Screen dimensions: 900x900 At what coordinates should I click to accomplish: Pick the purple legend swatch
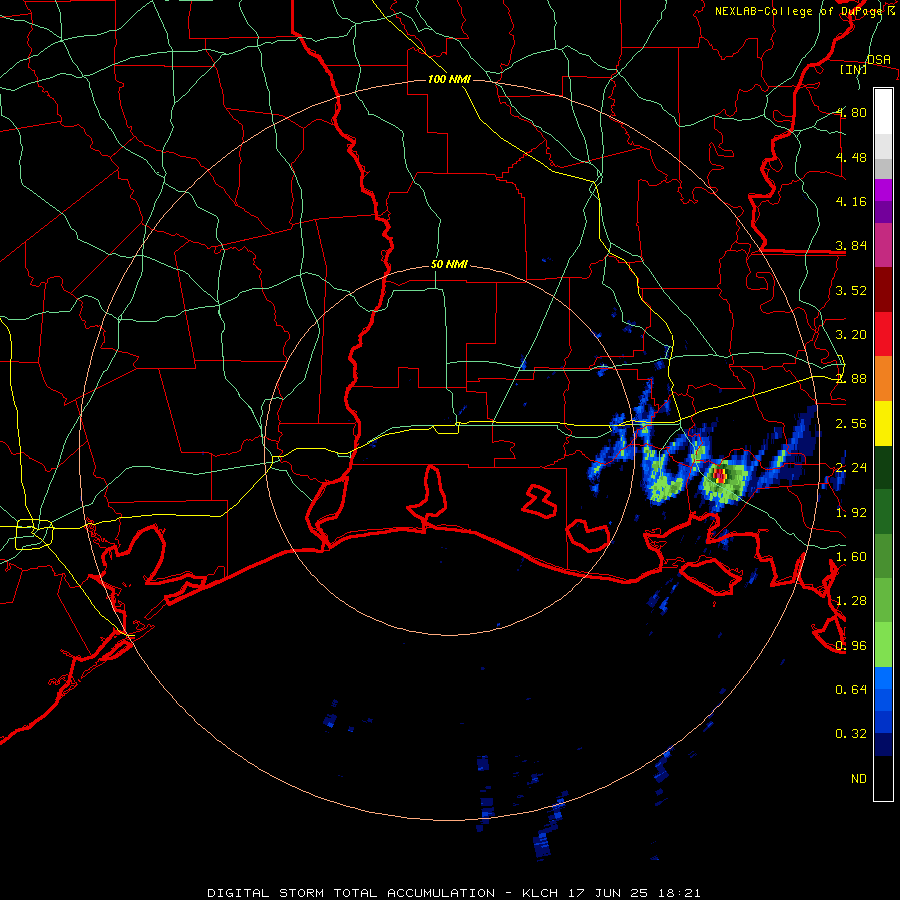coord(883,212)
